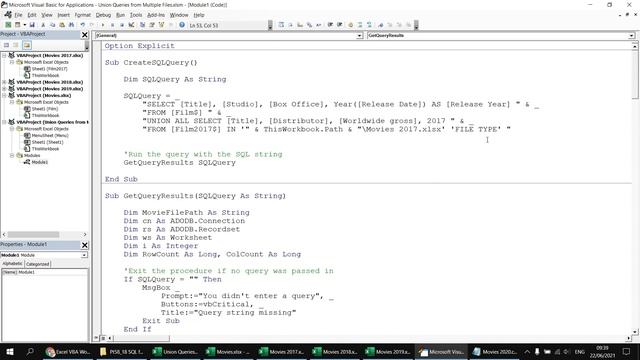Click the Project Explorer toolbar icon
Viewport: 640px width, 360px height.
pyautogui.click(x=142, y=25)
